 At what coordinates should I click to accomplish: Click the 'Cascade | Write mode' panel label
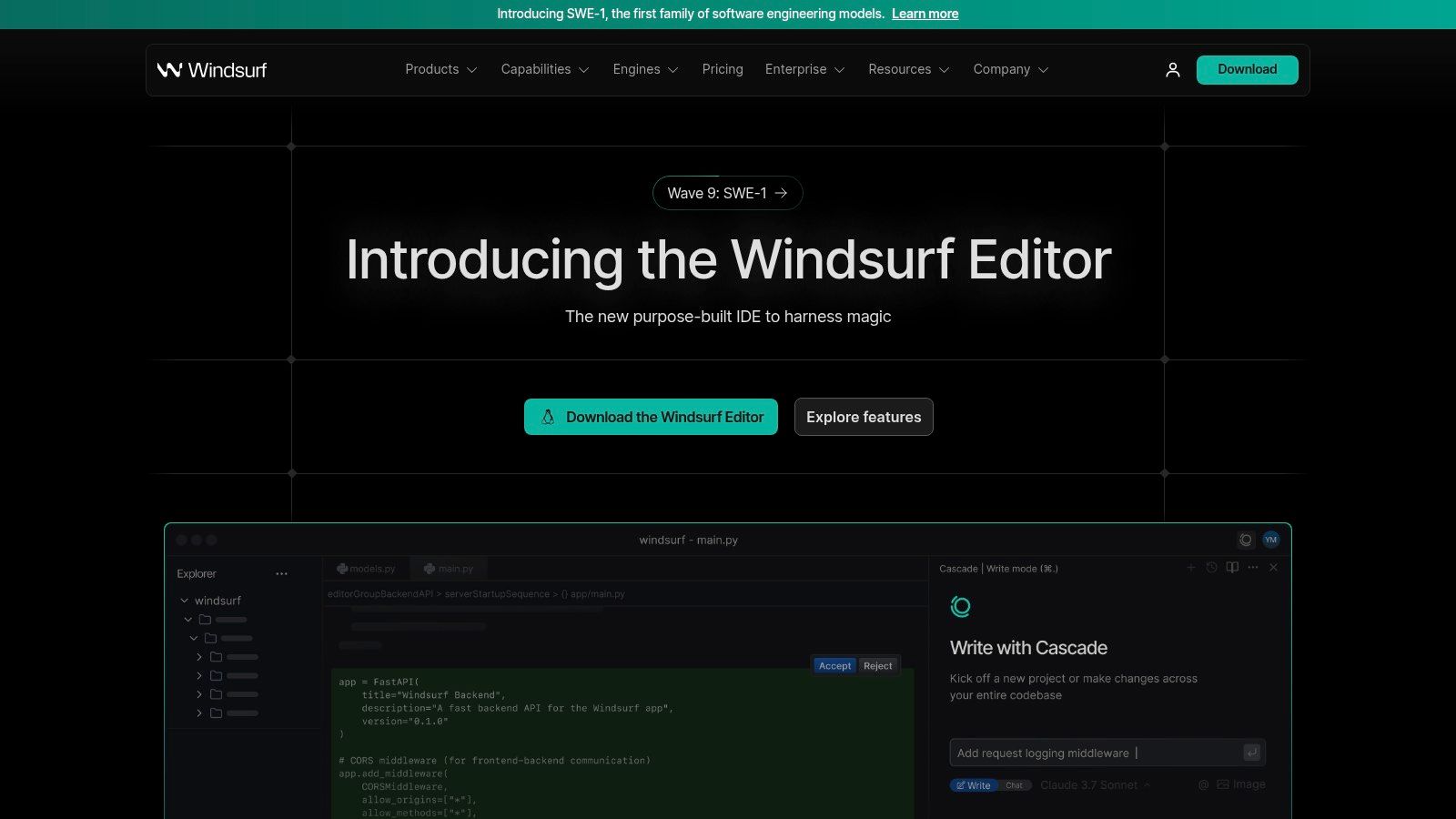[x=998, y=569]
